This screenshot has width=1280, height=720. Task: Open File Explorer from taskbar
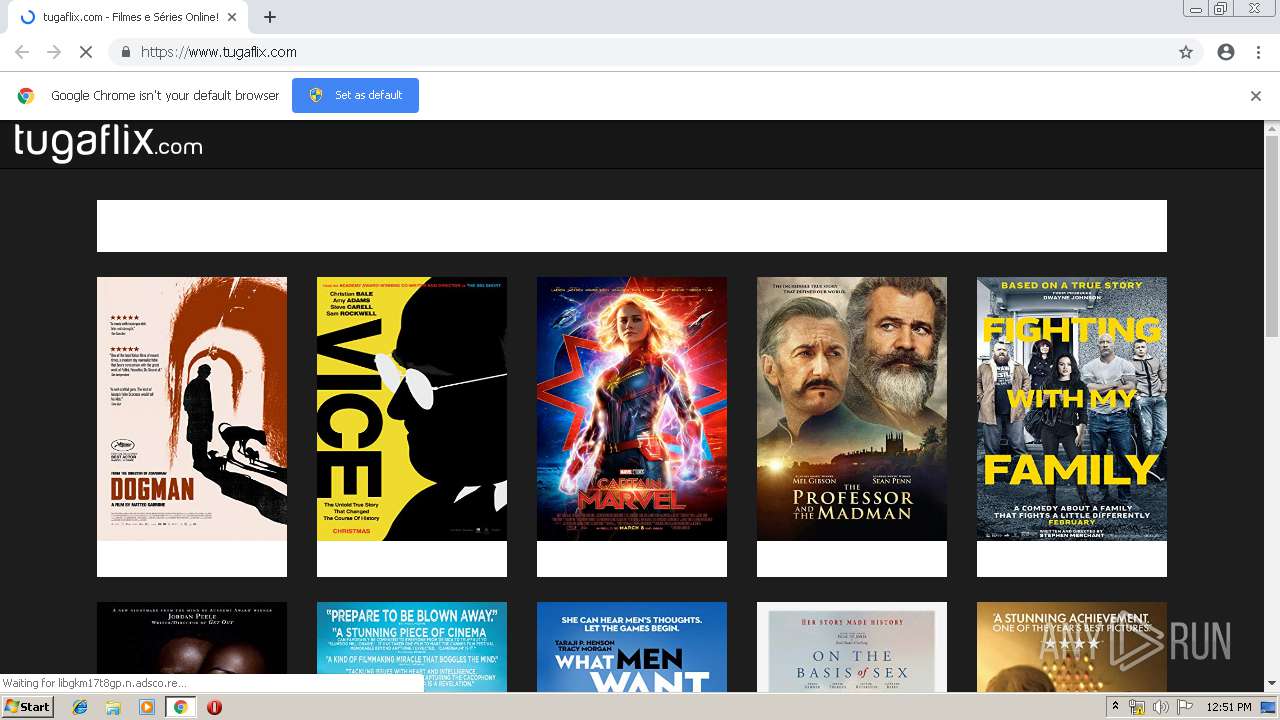click(113, 707)
